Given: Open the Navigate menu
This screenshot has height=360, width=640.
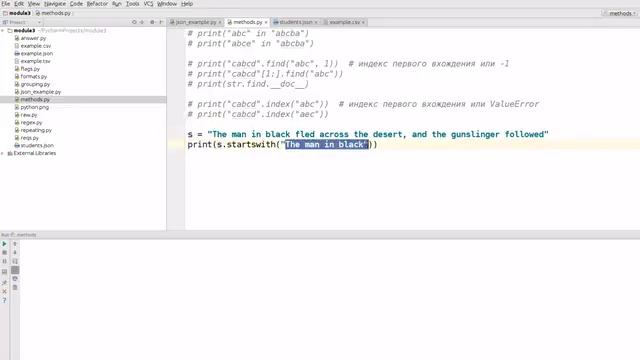Looking at the screenshot, I should coord(55,4).
